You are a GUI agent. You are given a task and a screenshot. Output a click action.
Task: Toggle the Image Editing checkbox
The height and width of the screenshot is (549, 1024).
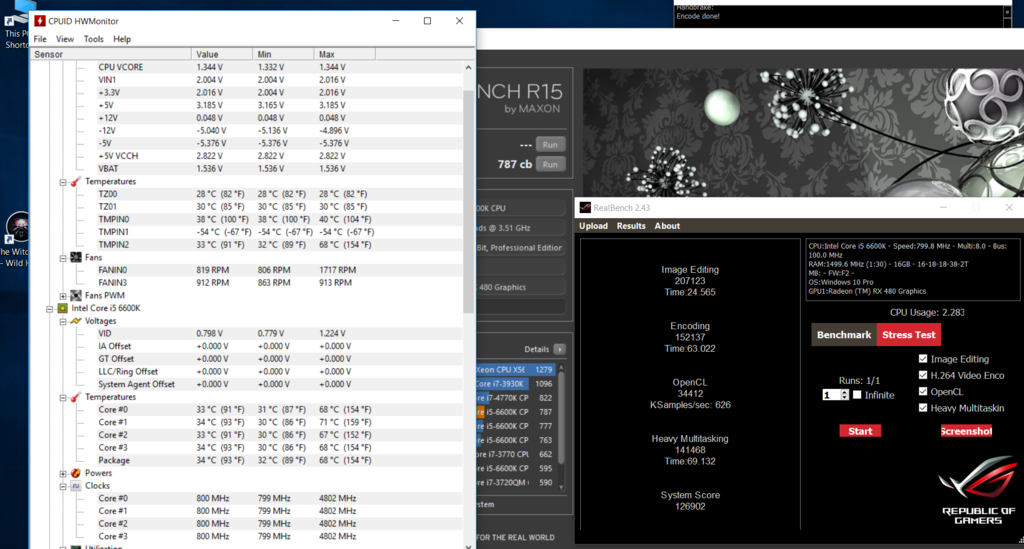923,358
